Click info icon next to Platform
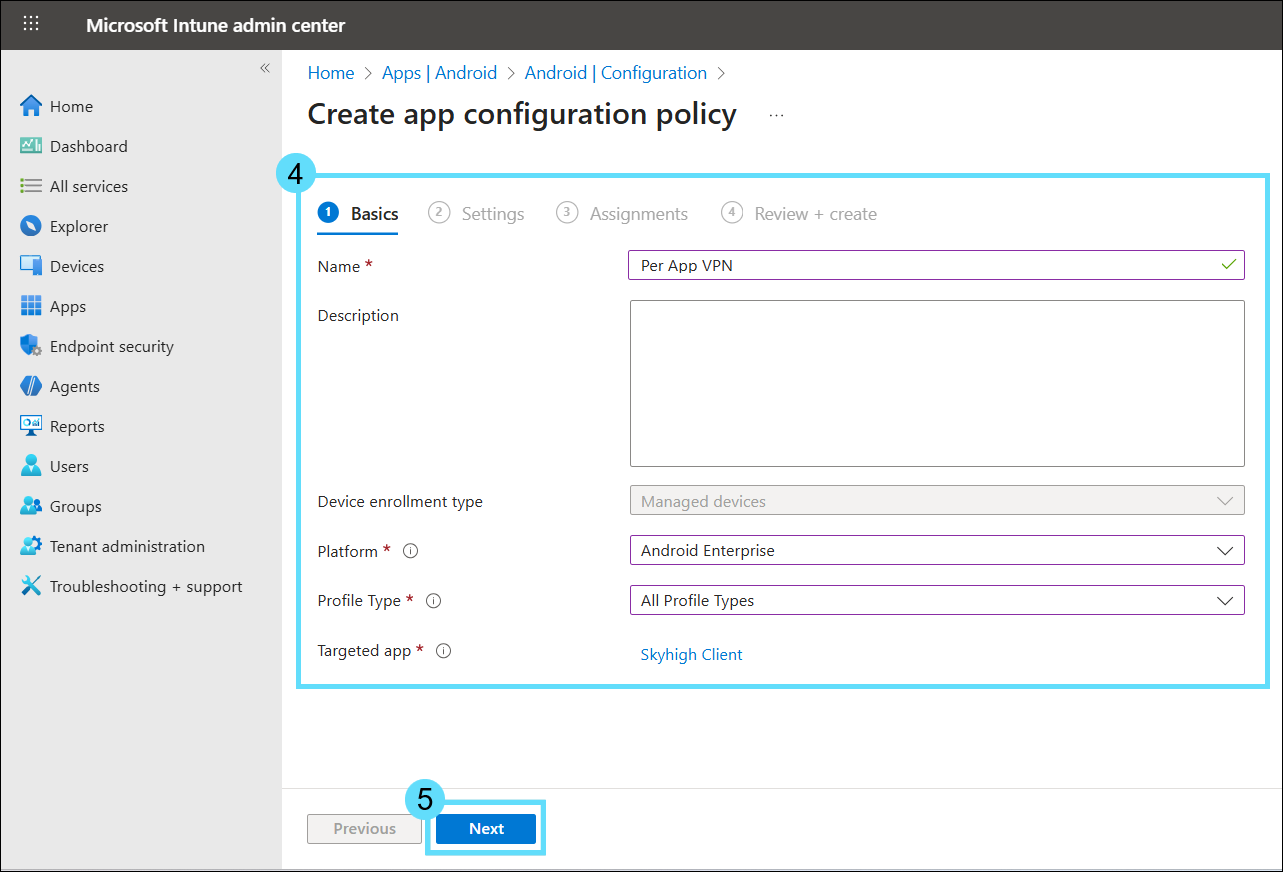Image resolution: width=1283 pixels, height=872 pixels. click(410, 551)
